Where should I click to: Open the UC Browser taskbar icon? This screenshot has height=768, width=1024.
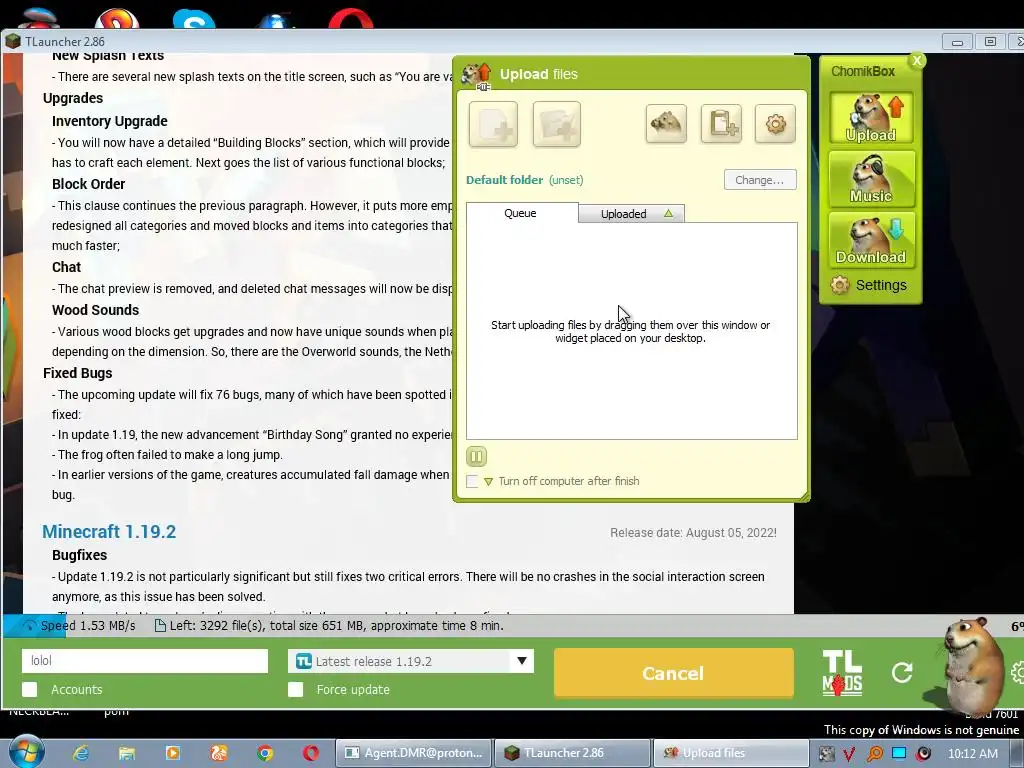219,753
